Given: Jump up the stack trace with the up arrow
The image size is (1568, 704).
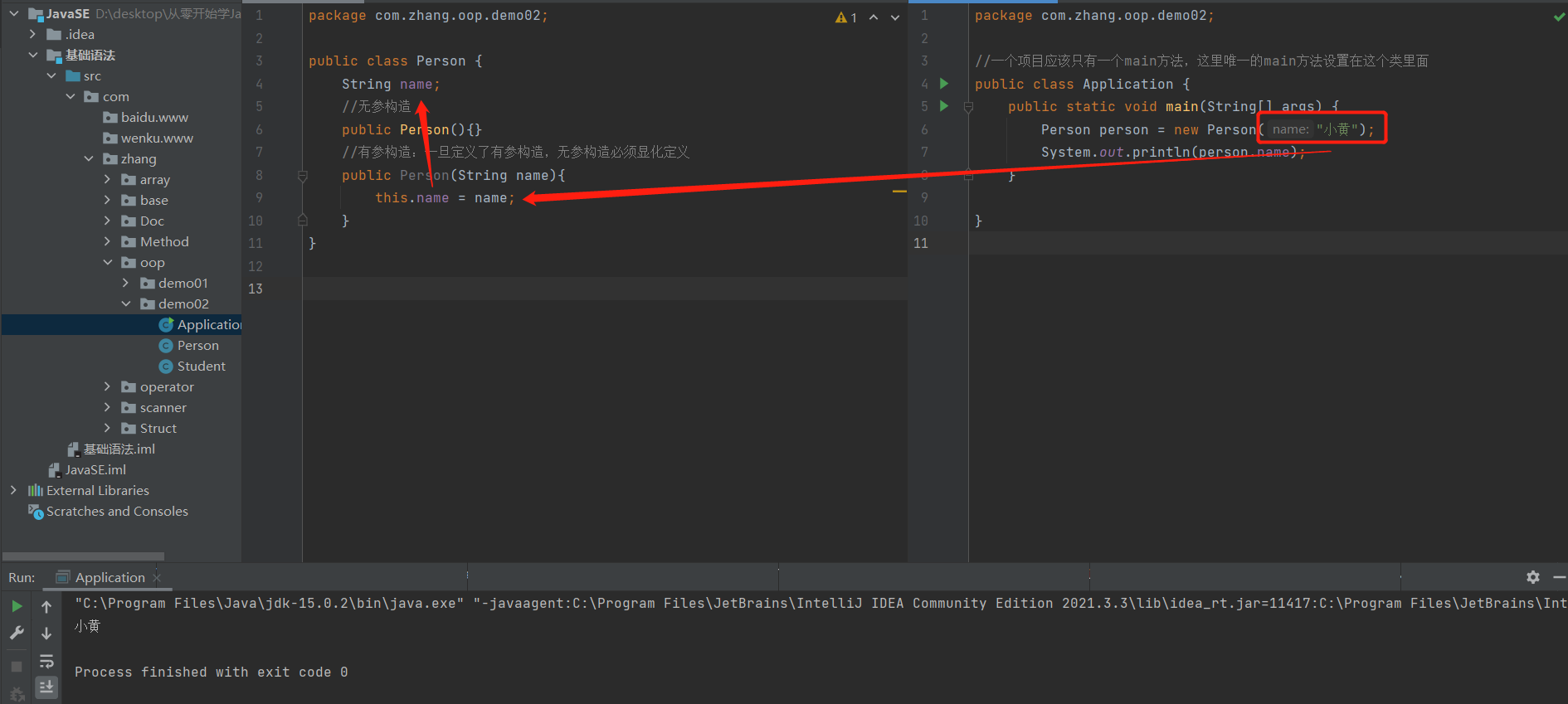Looking at the screenshot, I should pos(46,606).
